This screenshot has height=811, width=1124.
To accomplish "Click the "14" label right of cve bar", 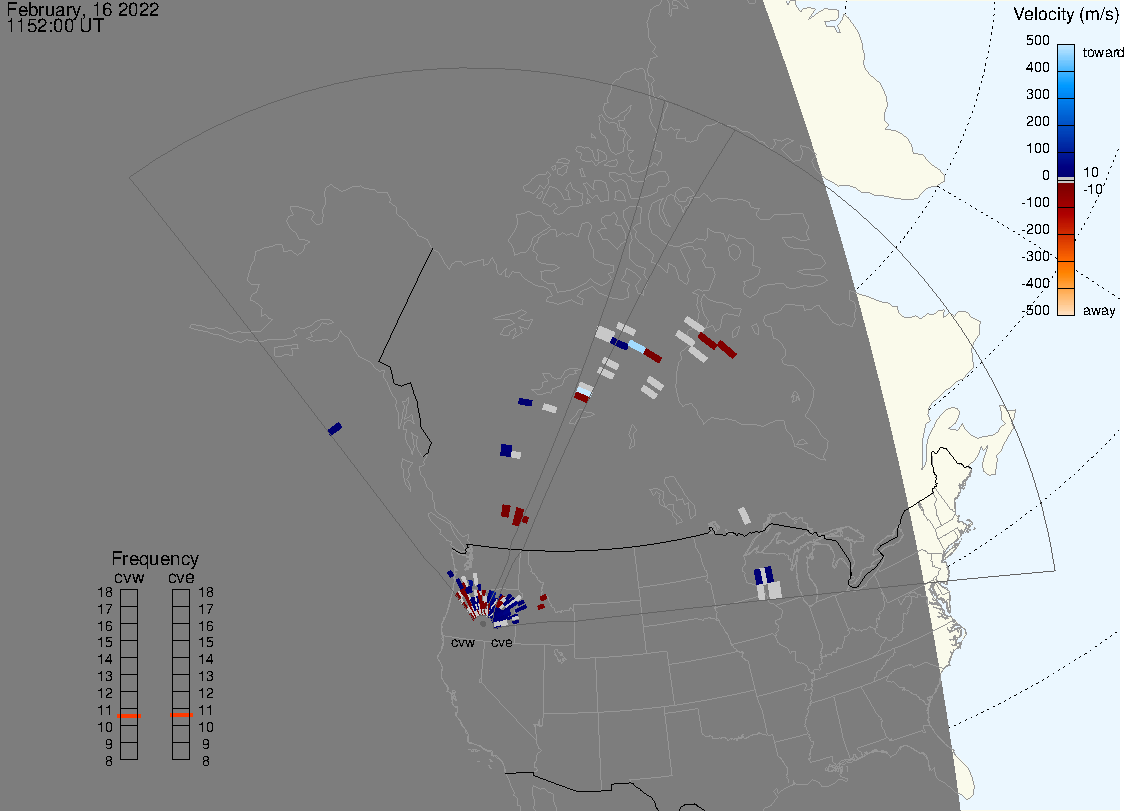I will click(206, 660).
